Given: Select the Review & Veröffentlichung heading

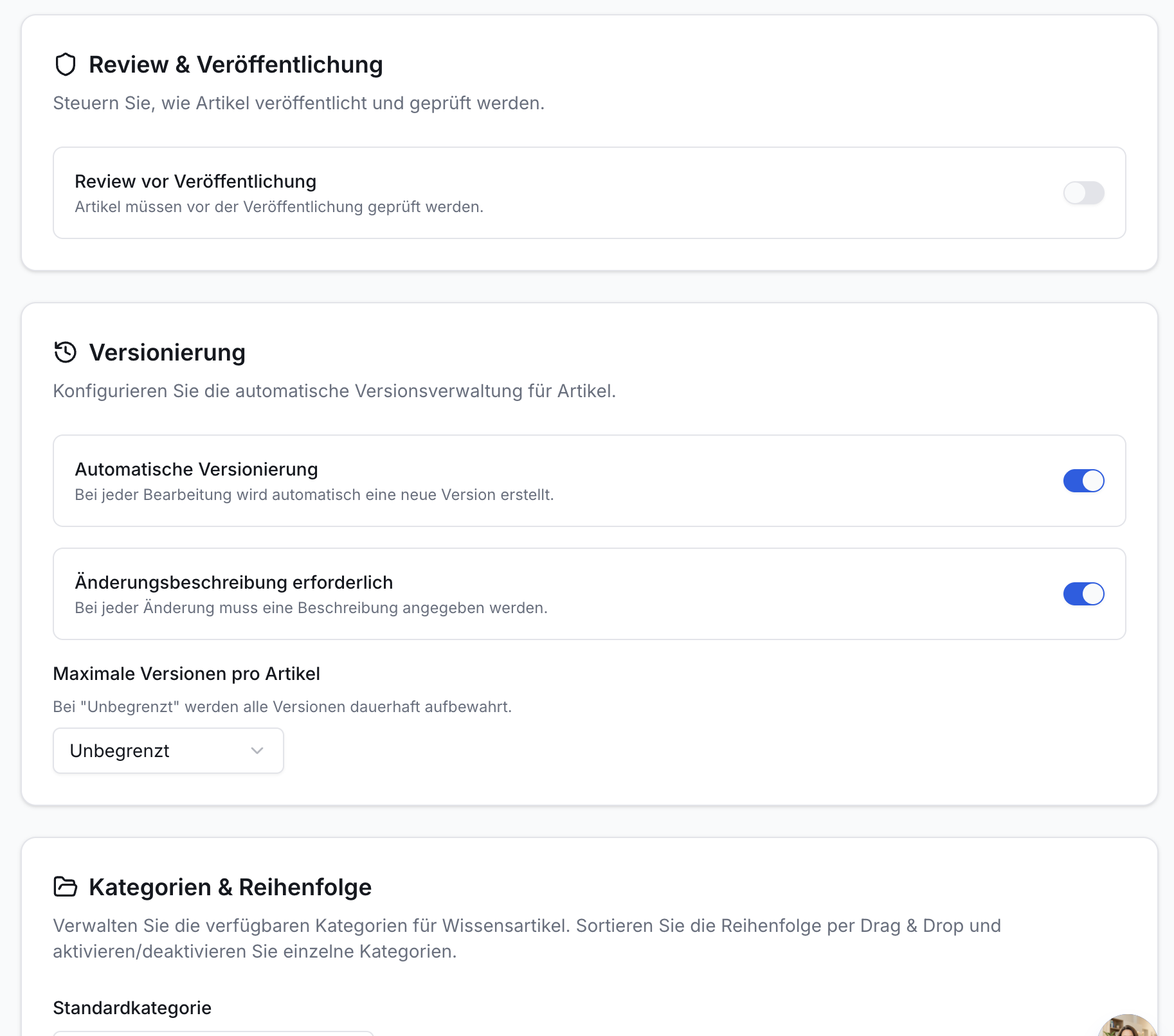Looking at the screenshot, I should pyautogui.click(x=236, y=65).
